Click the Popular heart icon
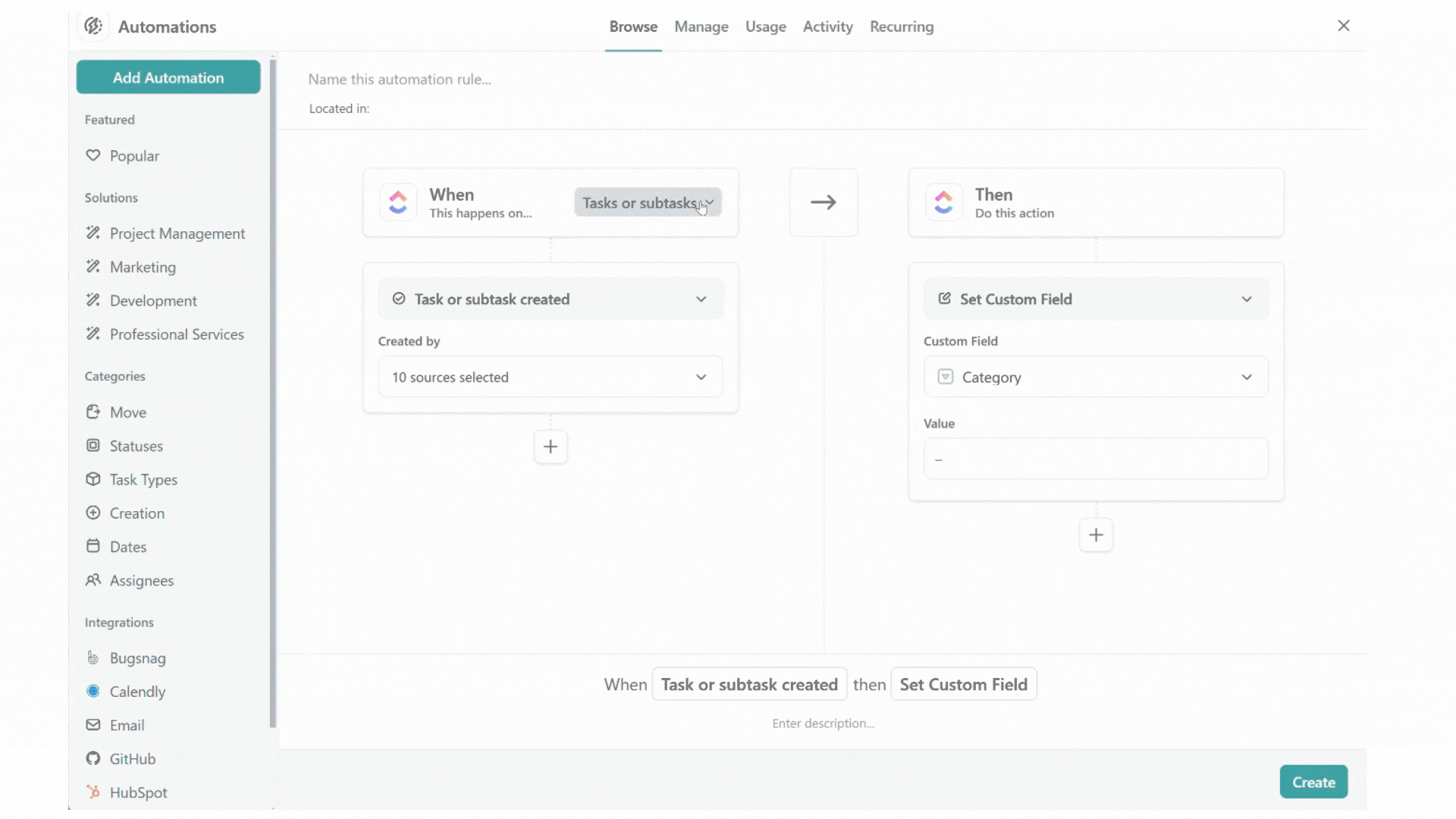The image size is (1456, 819). click(93, 155)
